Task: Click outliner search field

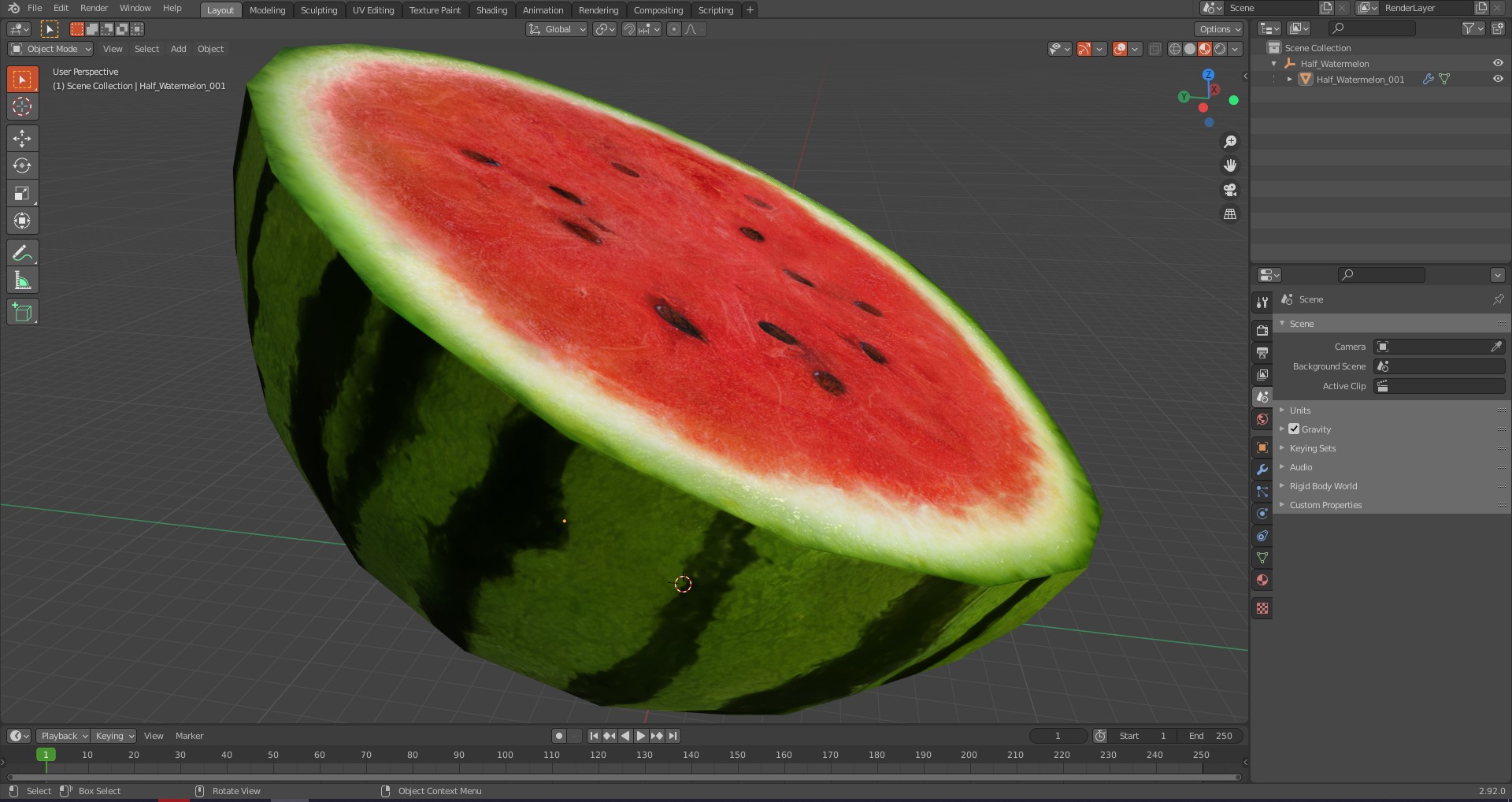Action: pyautogui.click(x=1372, y=28)
